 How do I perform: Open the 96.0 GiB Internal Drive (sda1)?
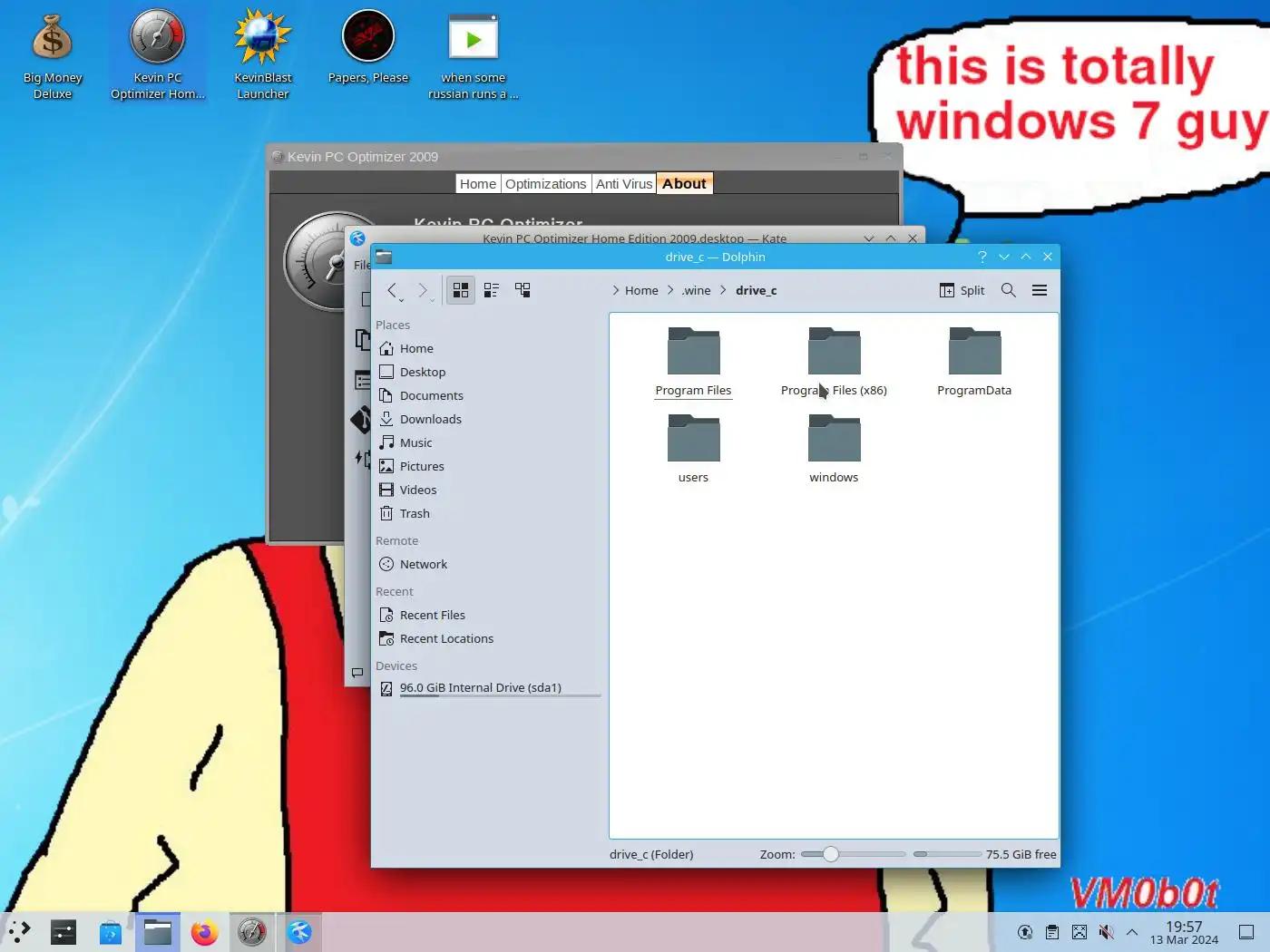point(488,688)
